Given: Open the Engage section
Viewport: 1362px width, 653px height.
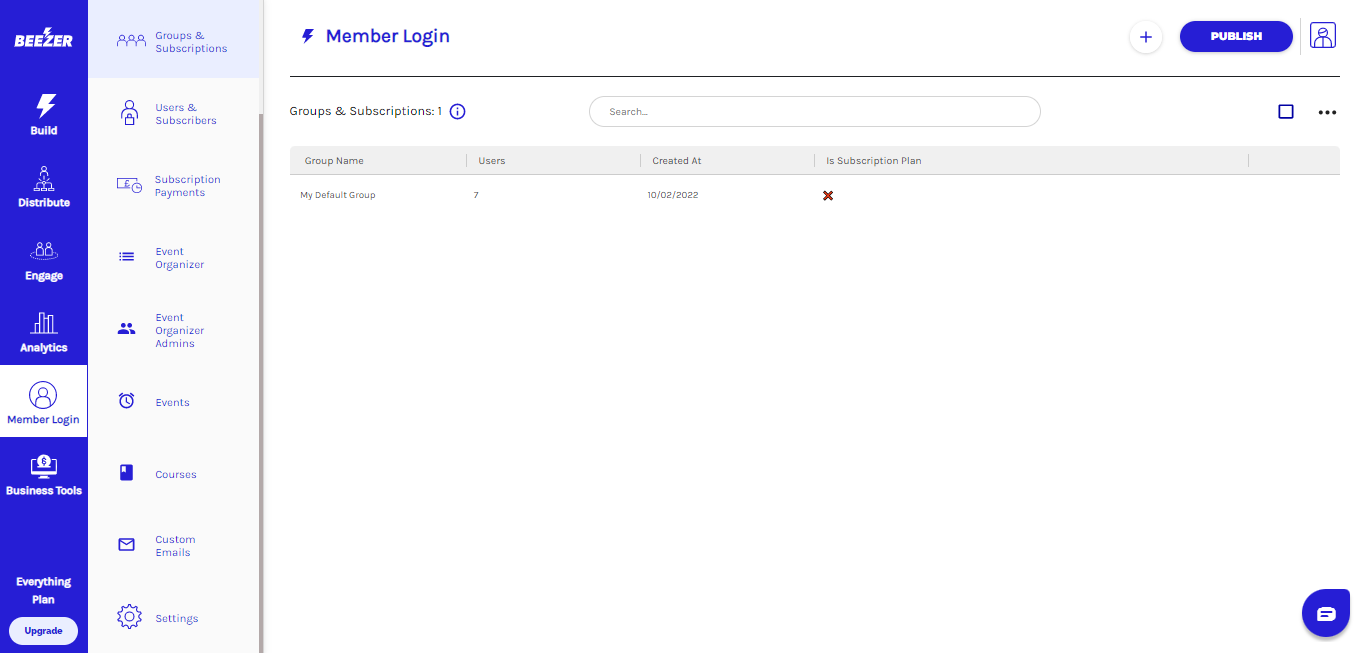Looking at the screenshot, I should (44, 260).
